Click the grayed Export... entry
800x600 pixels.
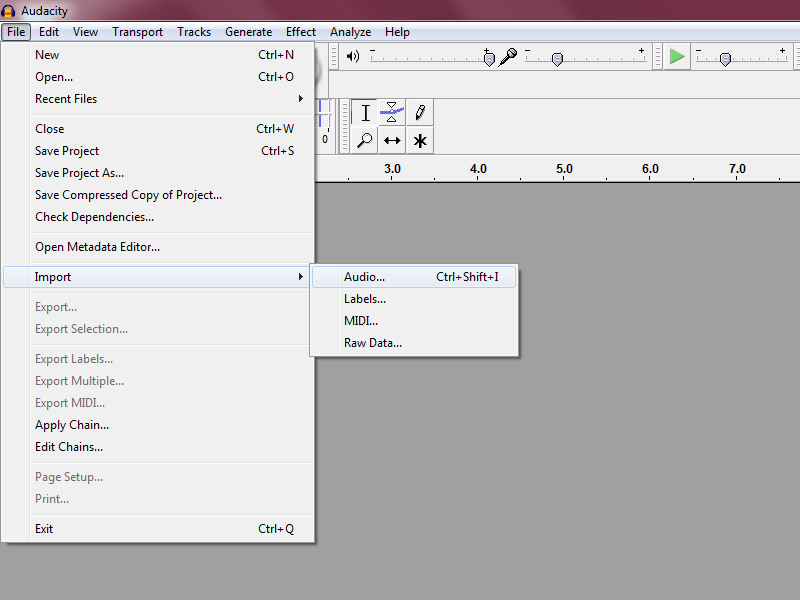pyautogui.click(x=158, y=307)
